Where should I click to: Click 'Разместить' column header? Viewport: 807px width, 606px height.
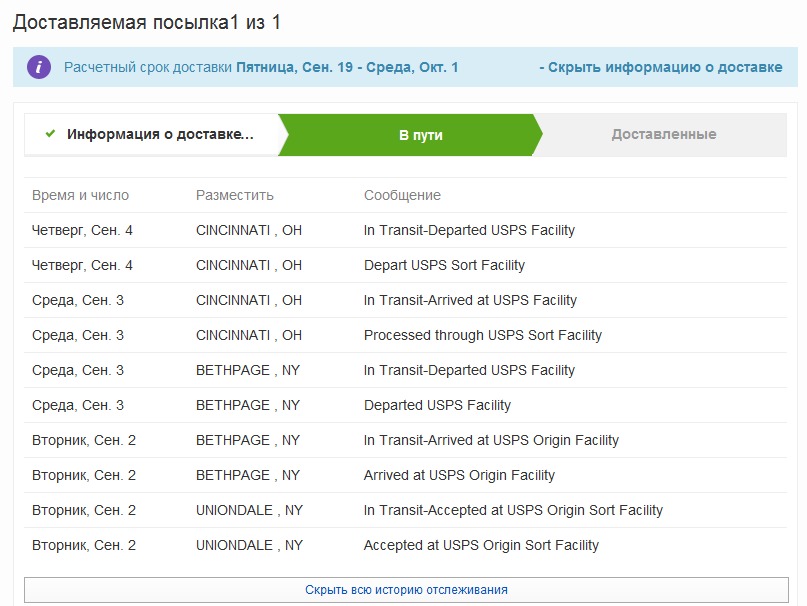coord(234,195)
